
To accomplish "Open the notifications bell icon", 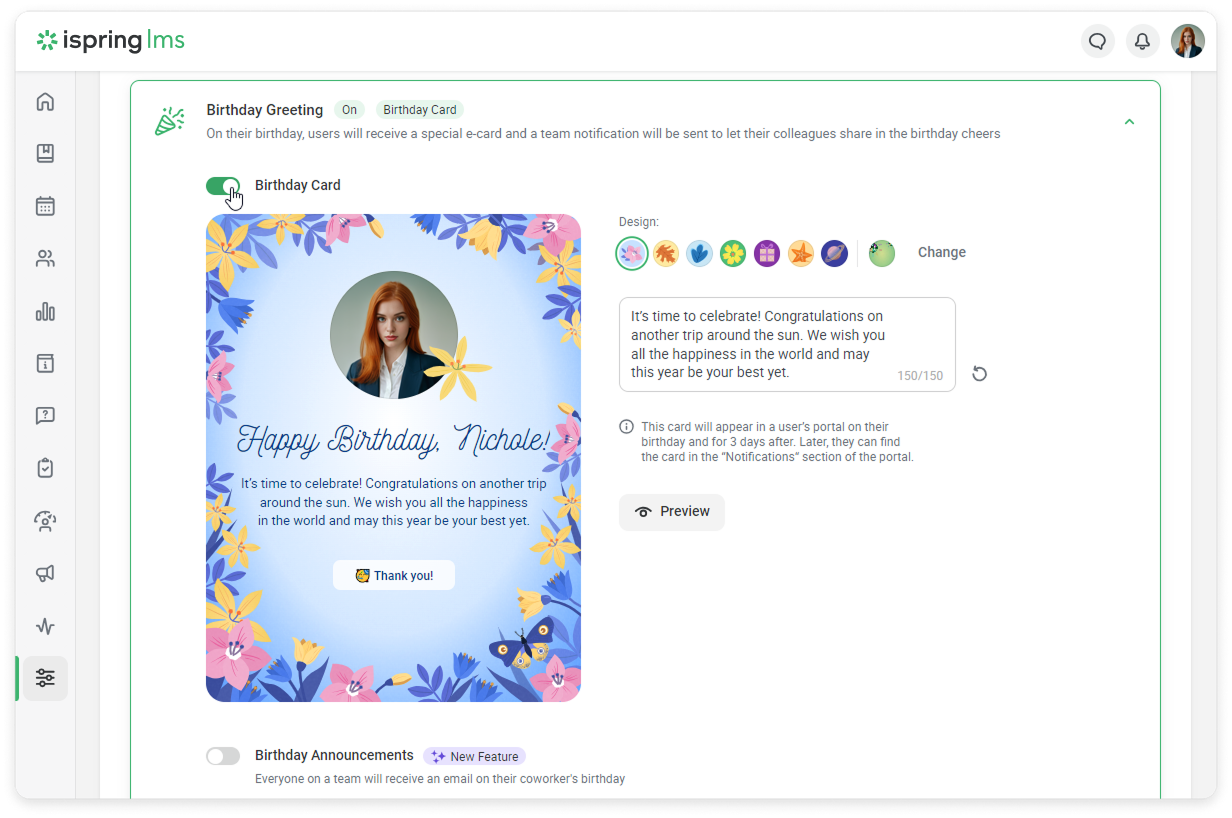I will (1141, 41).
